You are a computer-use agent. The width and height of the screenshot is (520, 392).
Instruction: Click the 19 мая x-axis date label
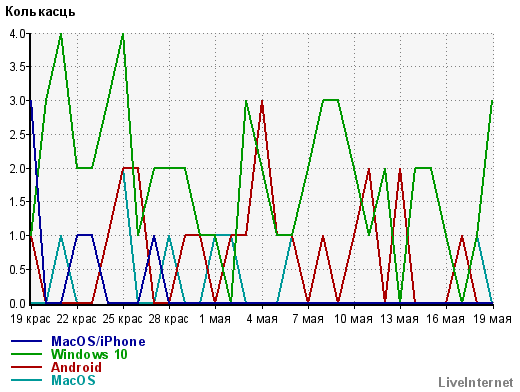[x=492, y=319]
